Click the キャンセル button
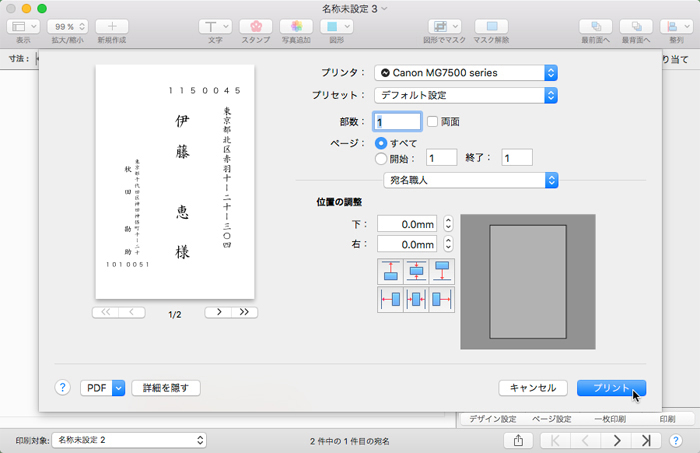Viewport: 700px width, 453px height. click(532, 388)
